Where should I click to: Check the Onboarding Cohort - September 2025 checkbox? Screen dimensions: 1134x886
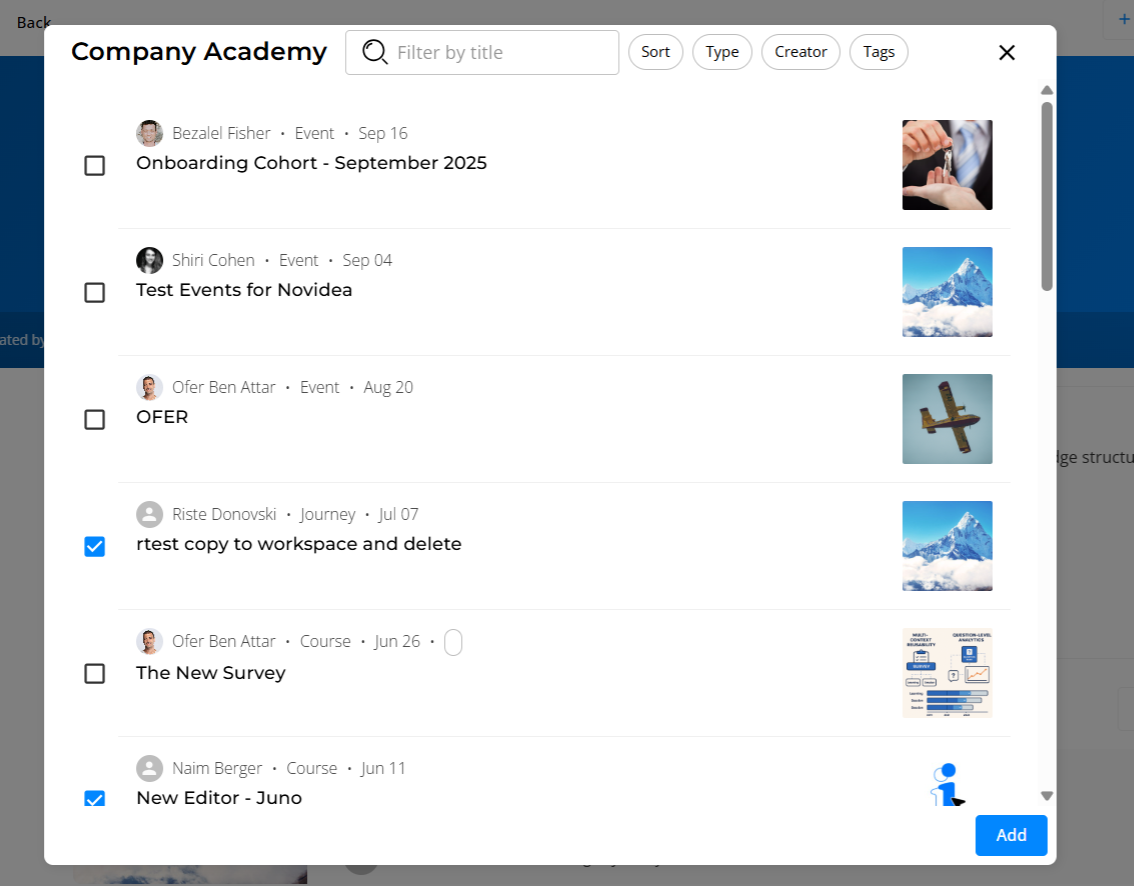point(95,166)
